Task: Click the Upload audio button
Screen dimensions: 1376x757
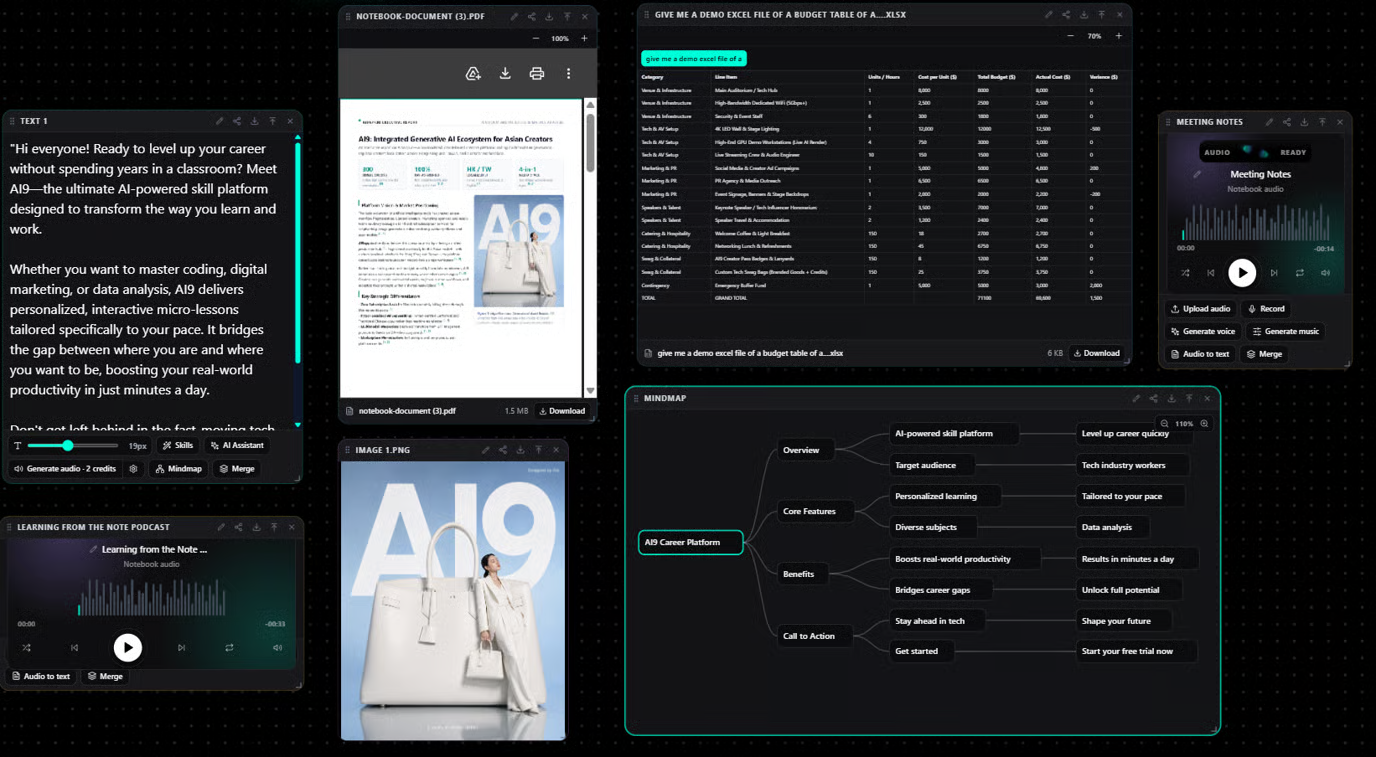Action: pyautogui.click(x=1200, y=309)
